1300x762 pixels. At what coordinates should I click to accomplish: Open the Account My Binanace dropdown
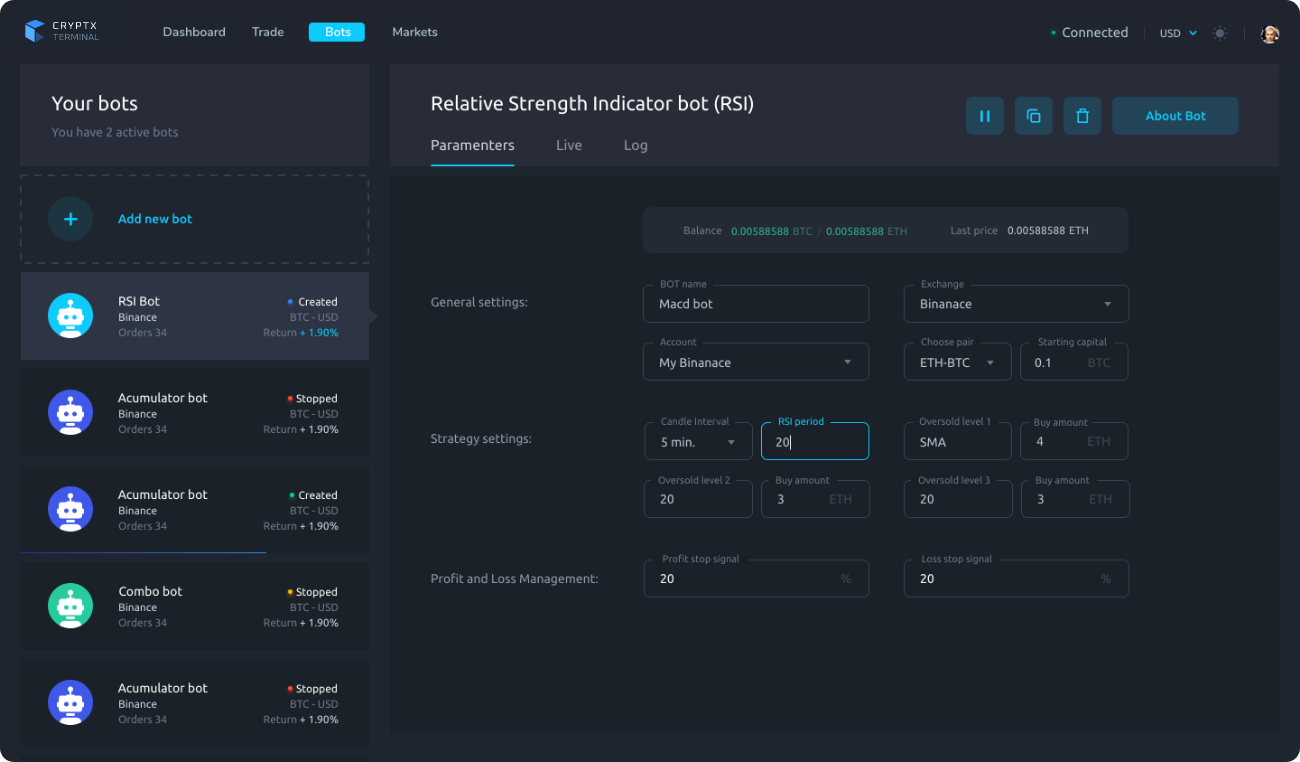[x=756, y=362]
